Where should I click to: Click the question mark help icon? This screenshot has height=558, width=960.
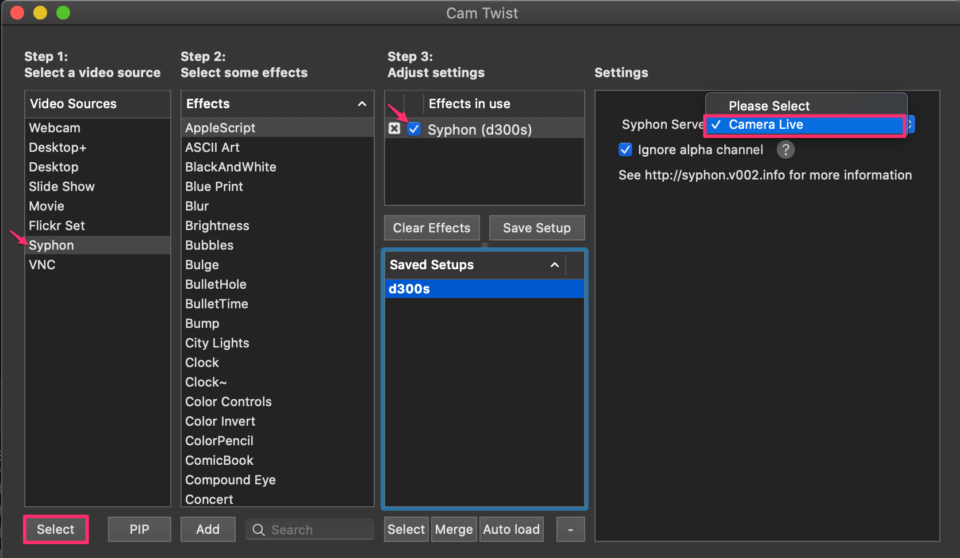[786, 149]
